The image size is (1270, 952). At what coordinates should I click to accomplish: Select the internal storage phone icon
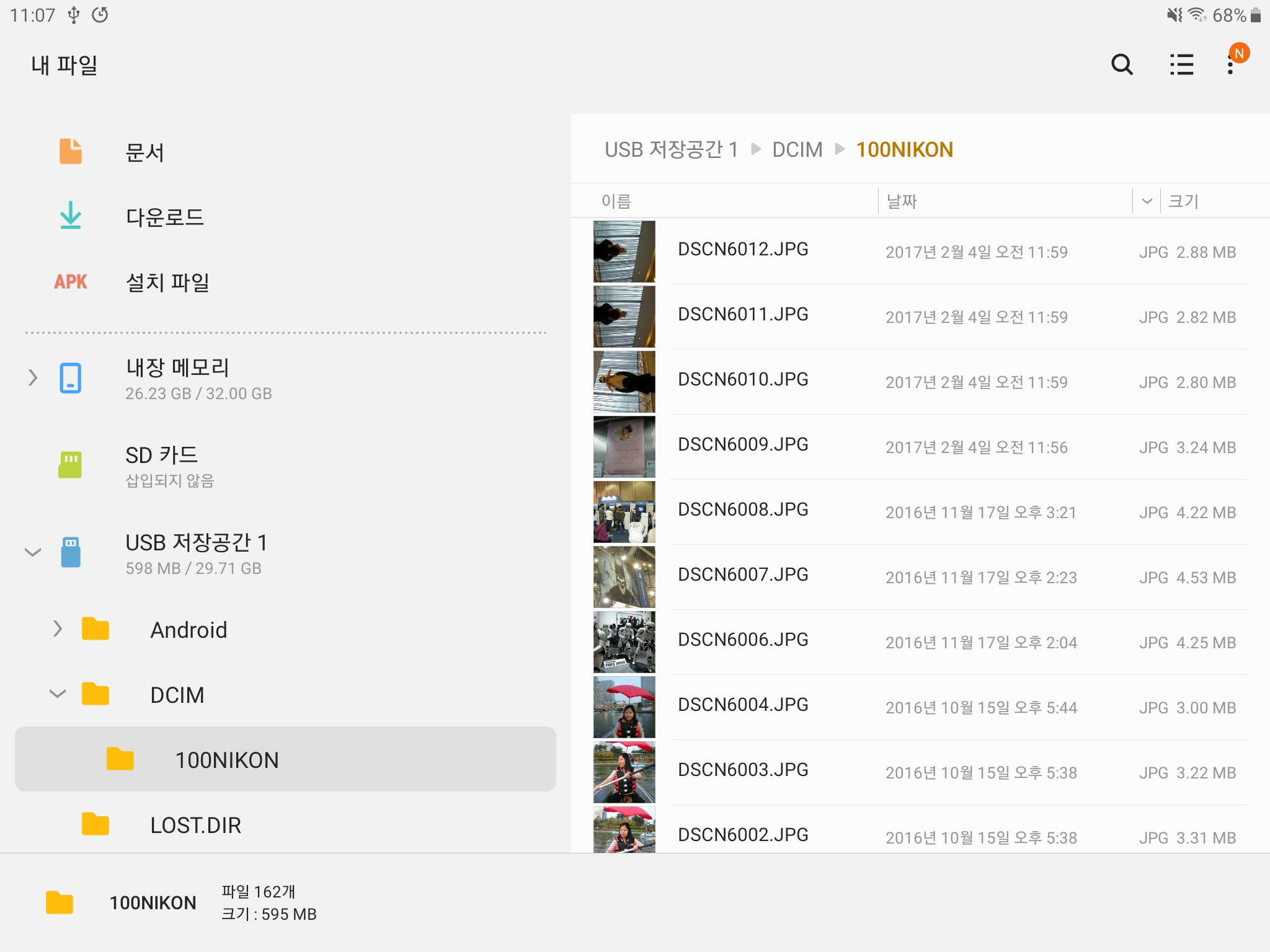click(71, 378)
